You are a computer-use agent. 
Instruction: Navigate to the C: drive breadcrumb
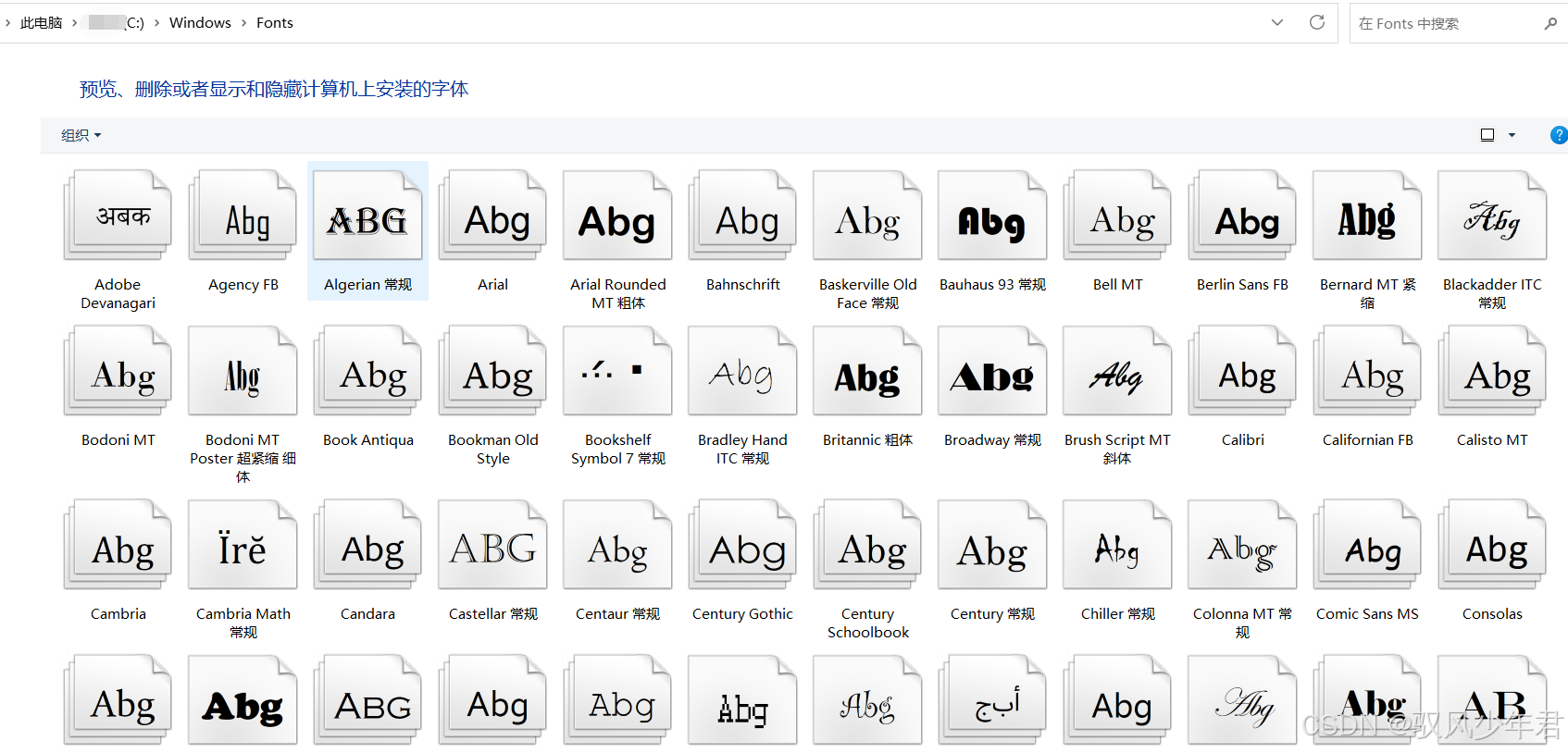[x=116, y=23]
